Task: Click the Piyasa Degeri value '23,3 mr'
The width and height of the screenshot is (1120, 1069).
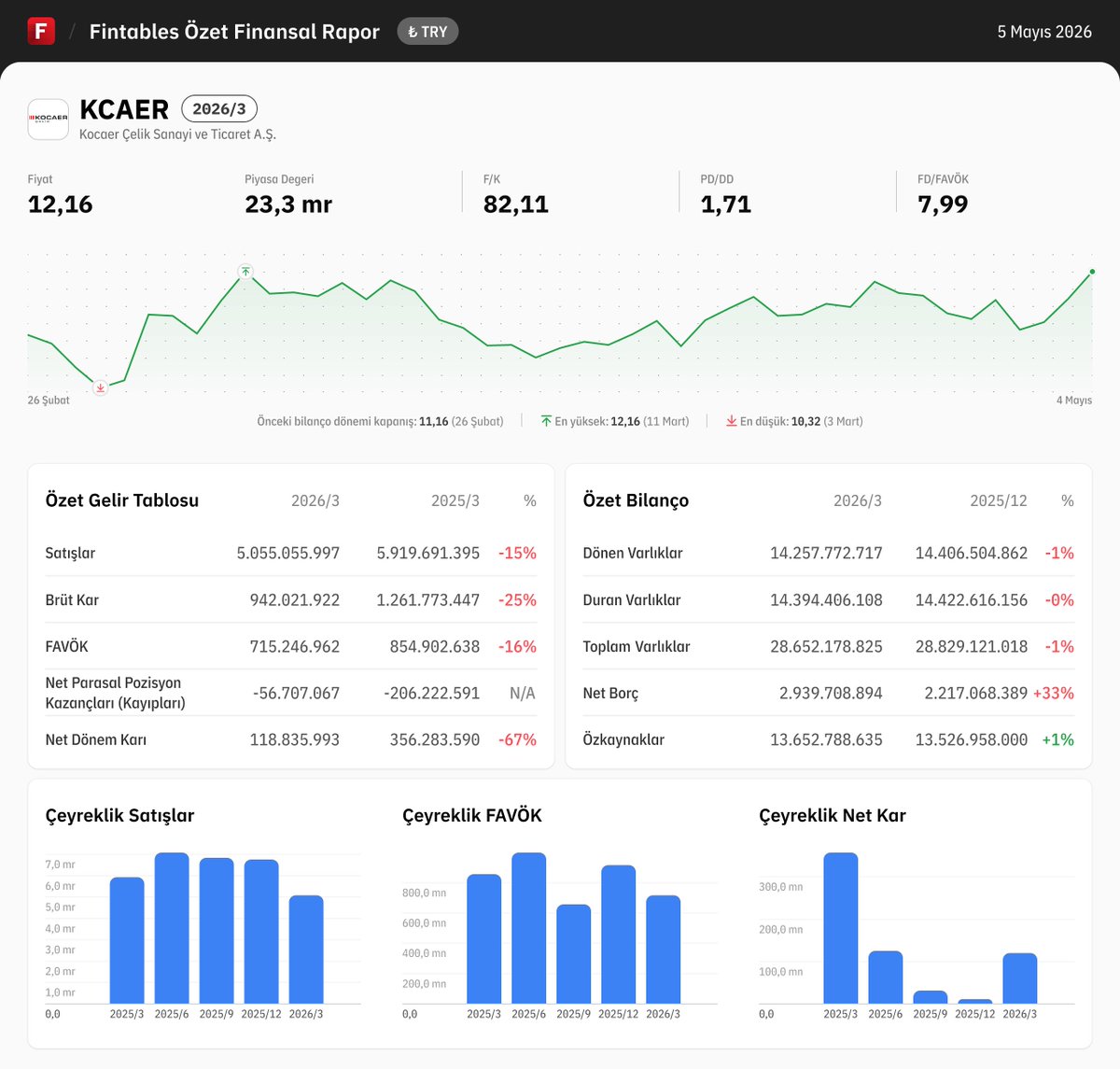Action: pyautogui.click(x=288, y=204)
